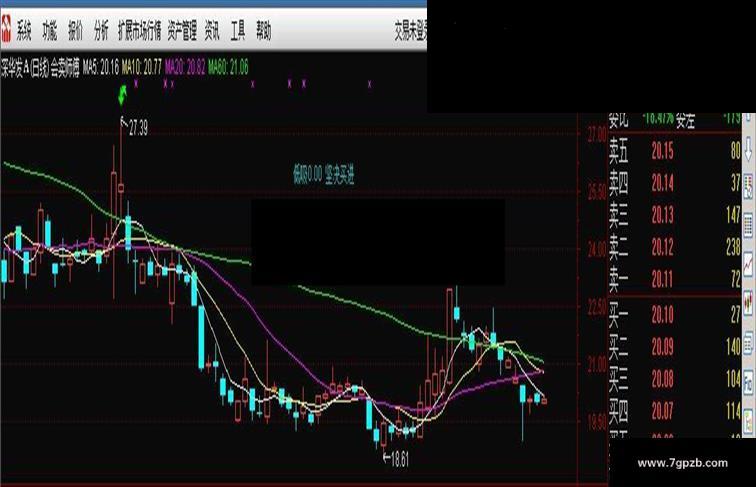Click the line chart icon in right sidebar
The image size is (756, 487).
[748, 264]
